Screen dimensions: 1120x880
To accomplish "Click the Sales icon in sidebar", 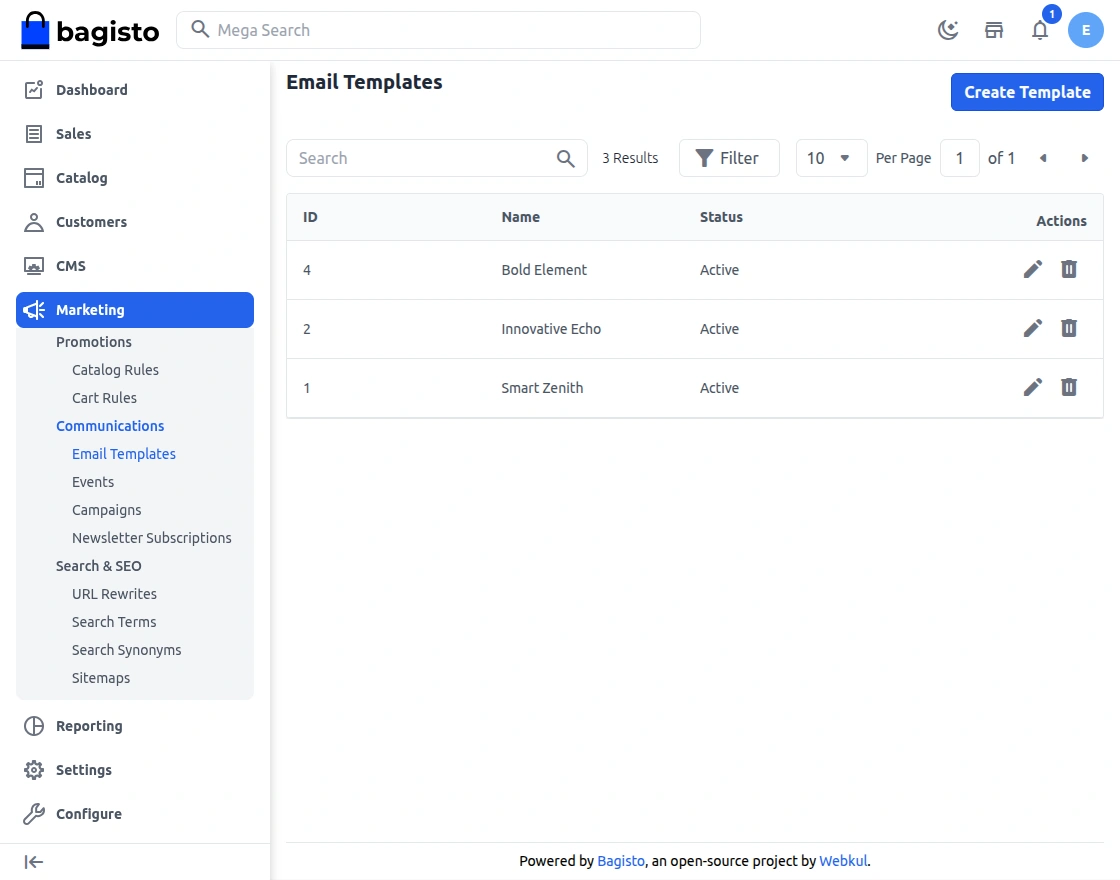I will point(34,134).
